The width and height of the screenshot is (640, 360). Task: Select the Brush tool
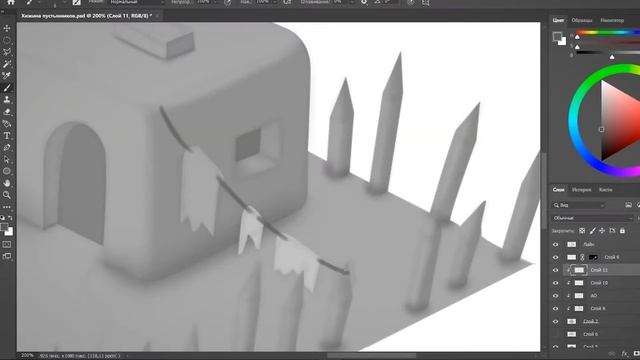pos(7,88)
